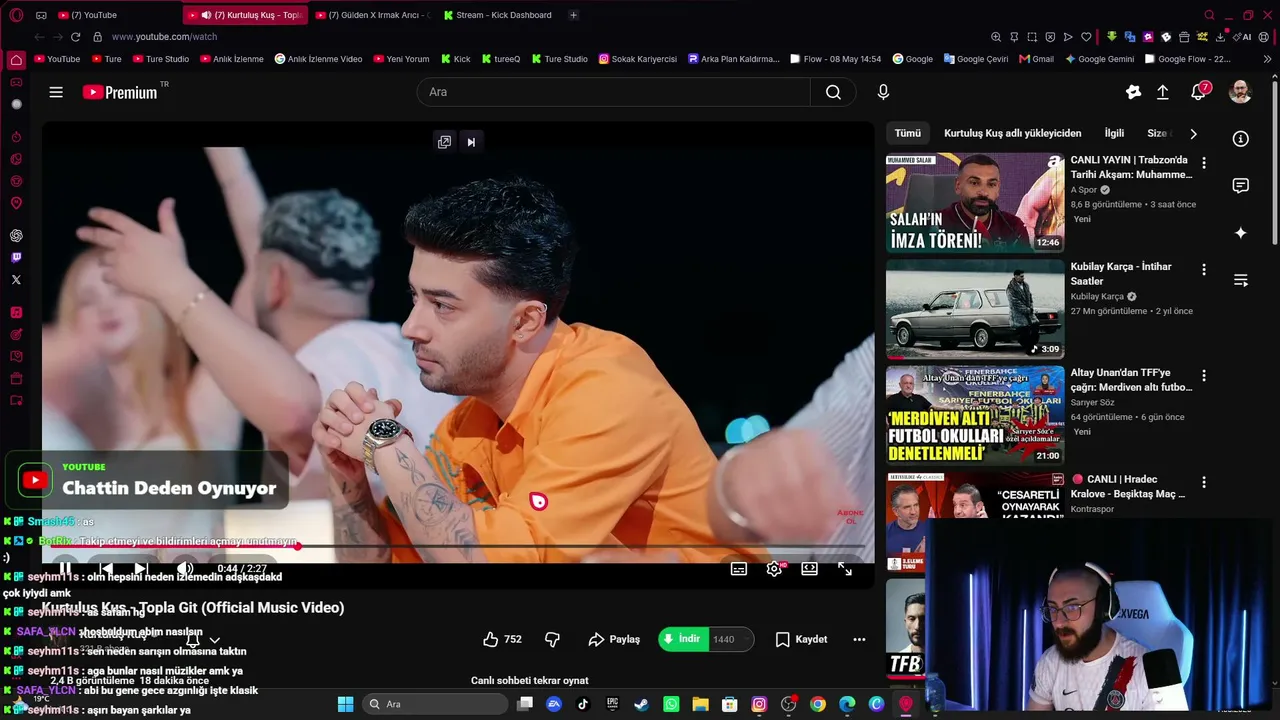Click the YouTube search magnifier button

[x=833, y=92]
